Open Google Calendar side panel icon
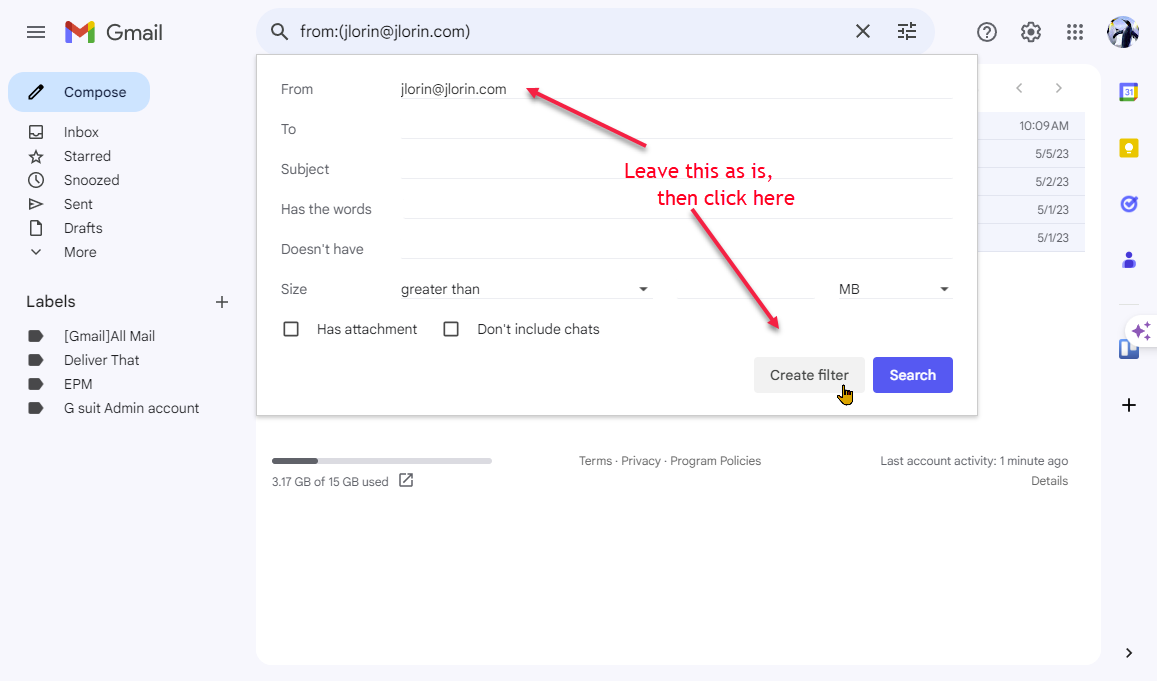The width and height of the screenshot is (1157, 681). [1128, 92]
